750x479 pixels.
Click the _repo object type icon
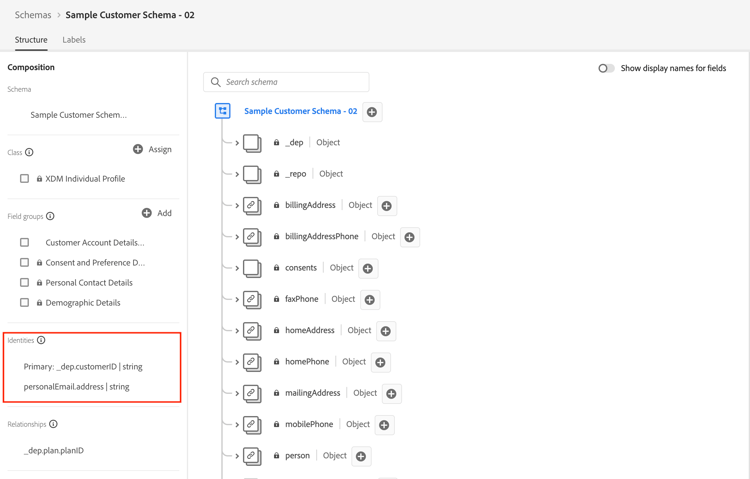tap(252, 174)
